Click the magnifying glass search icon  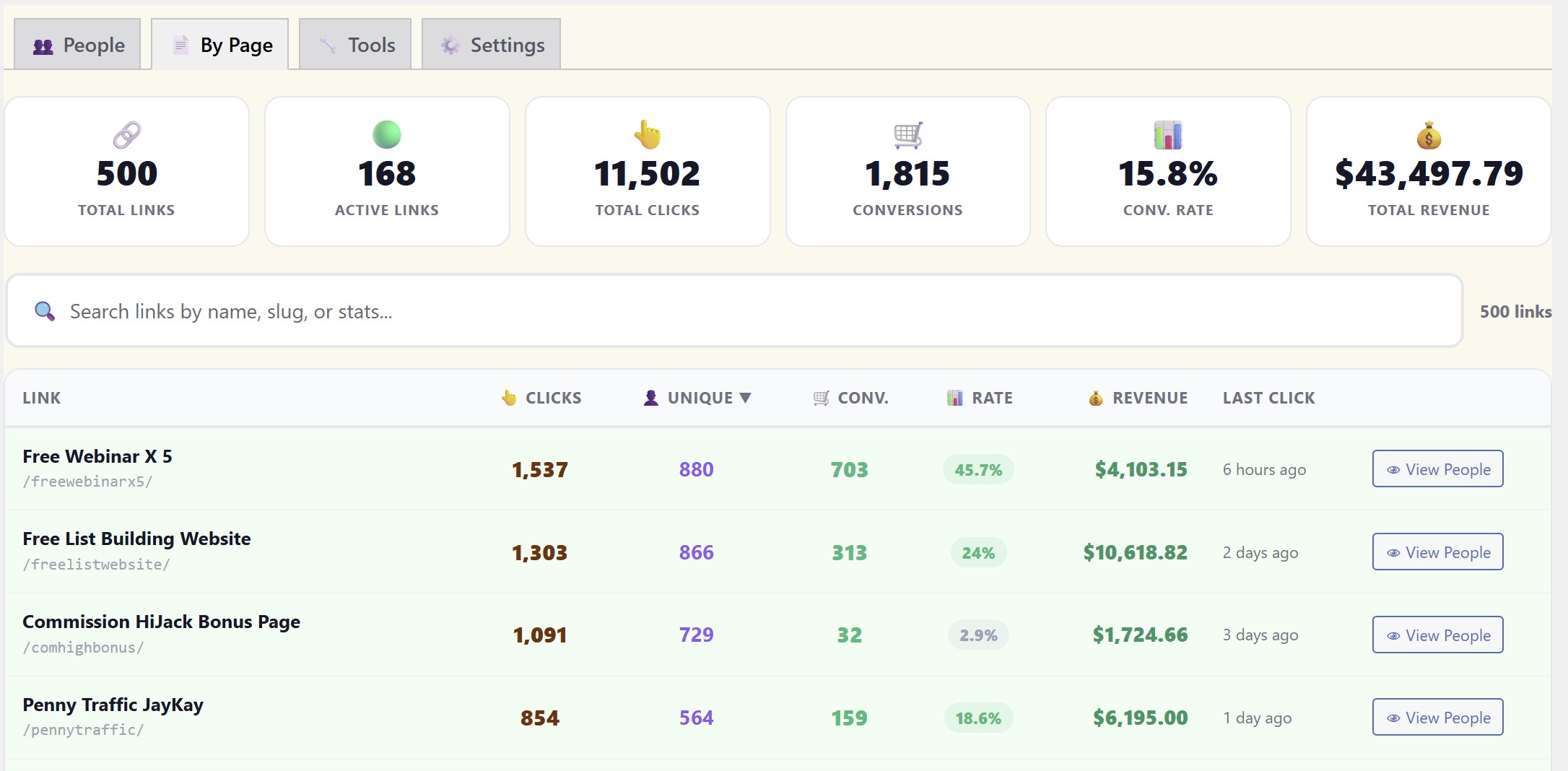(45, 311)
